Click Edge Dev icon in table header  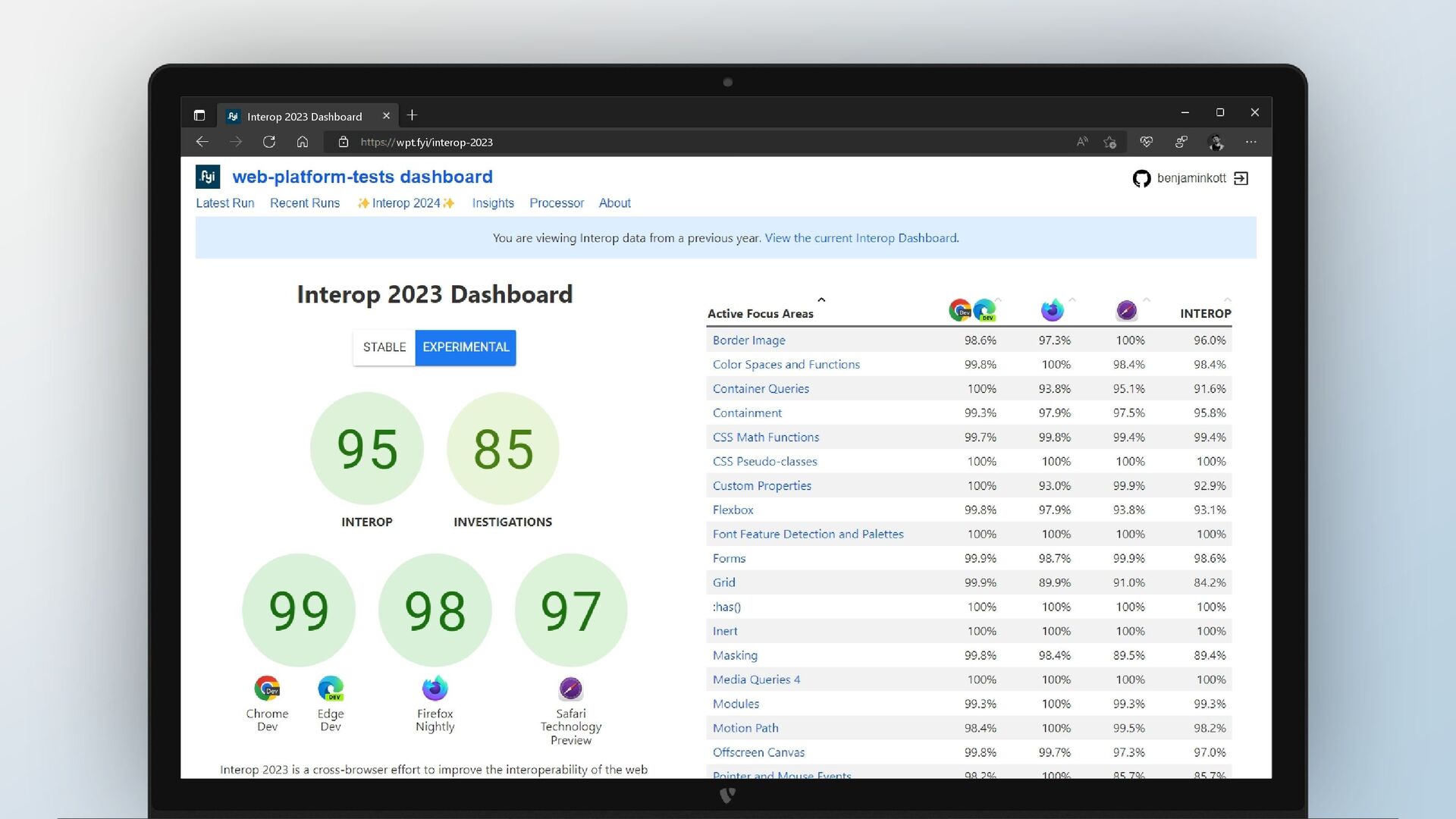click(984, 309)
